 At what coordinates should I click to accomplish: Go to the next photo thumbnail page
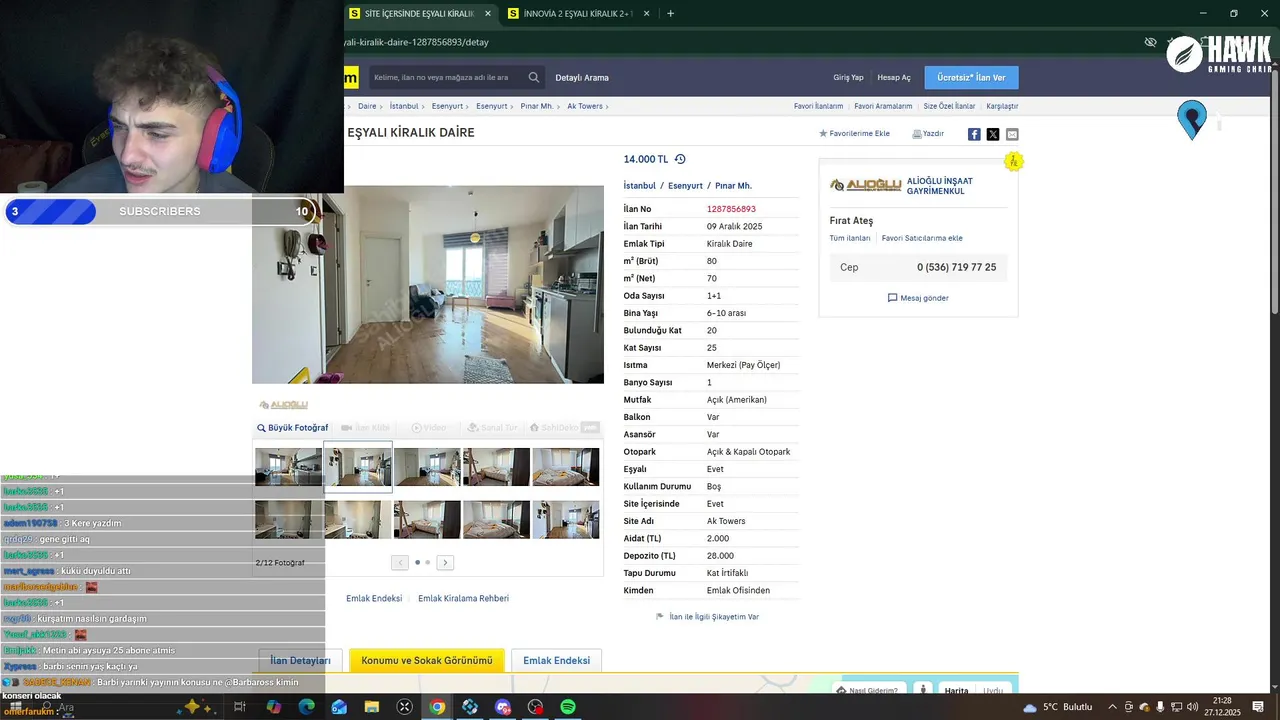pyautogui.click(x=445, y=563)
